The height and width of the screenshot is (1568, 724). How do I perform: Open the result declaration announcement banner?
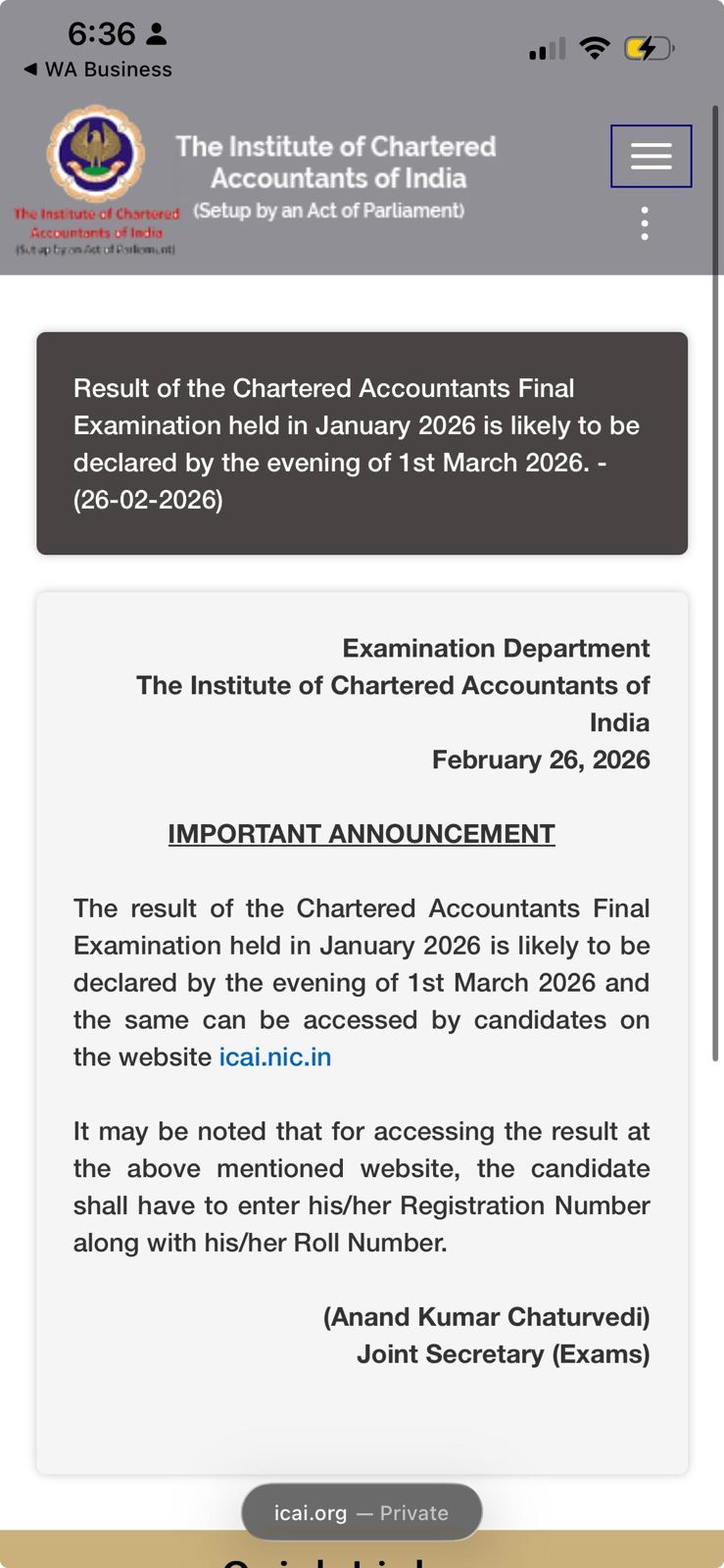click(362, 443)
